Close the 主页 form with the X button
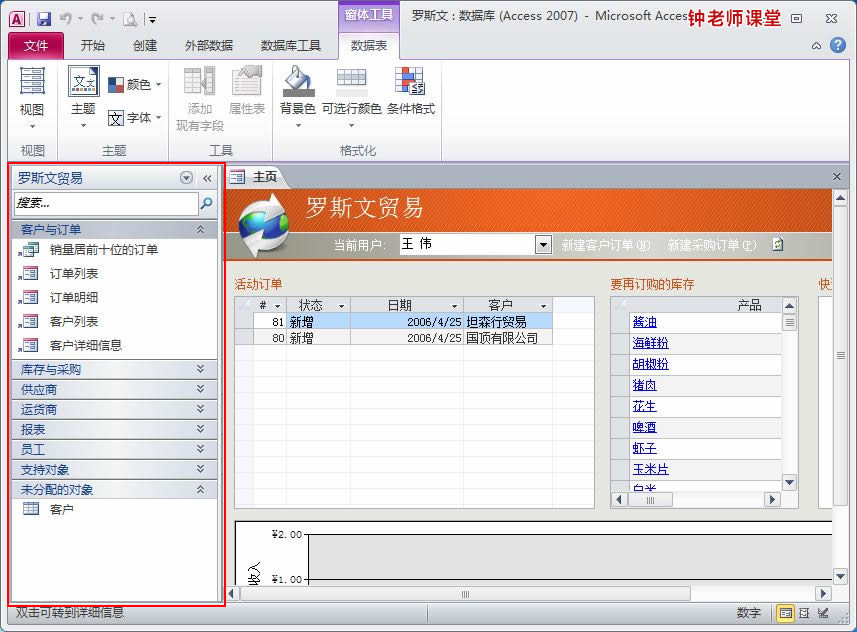The image size is (857, 632). pyautogui.click(x=837, y=177)
